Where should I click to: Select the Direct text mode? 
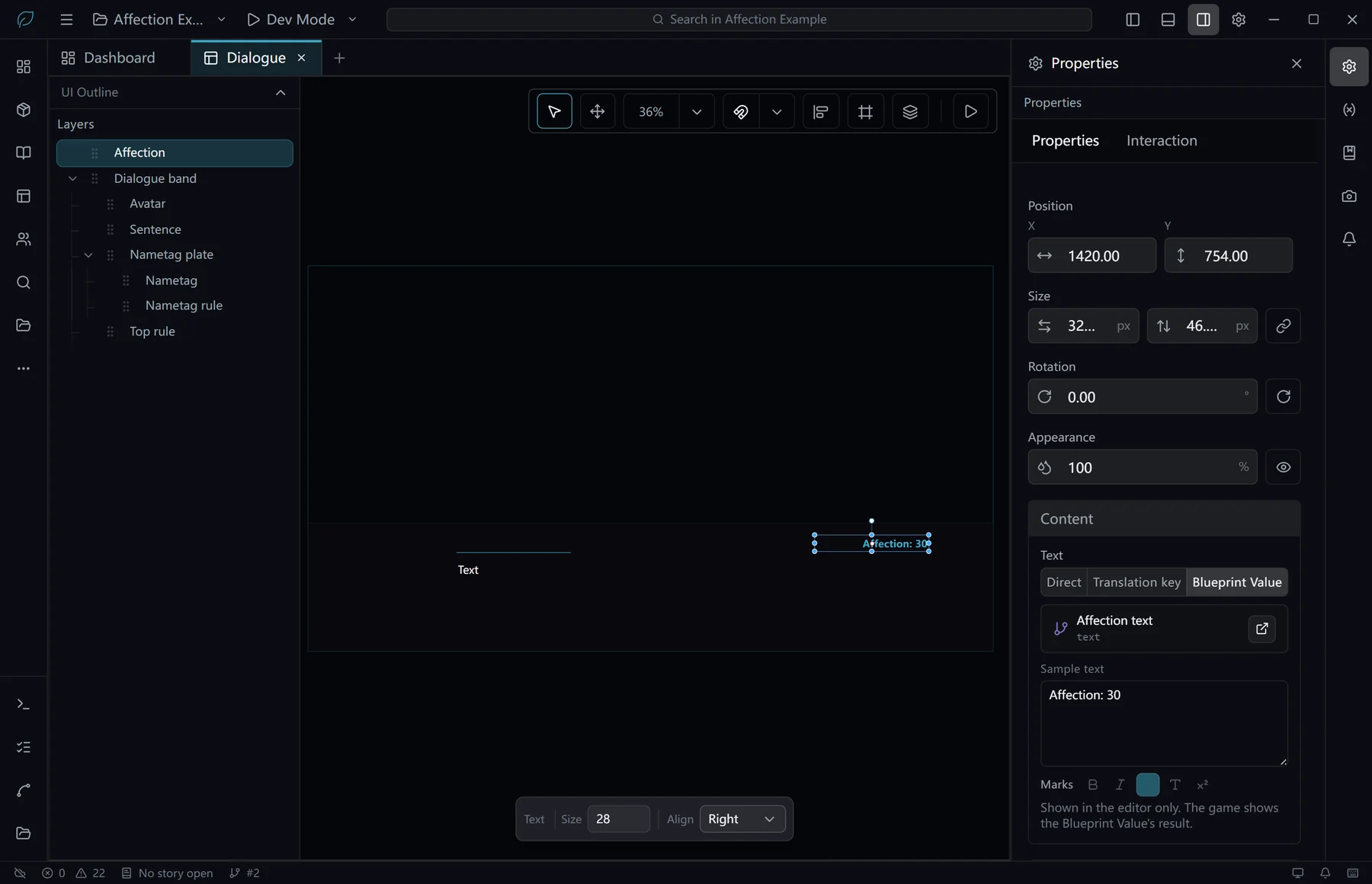click(x=1063, y=582)
